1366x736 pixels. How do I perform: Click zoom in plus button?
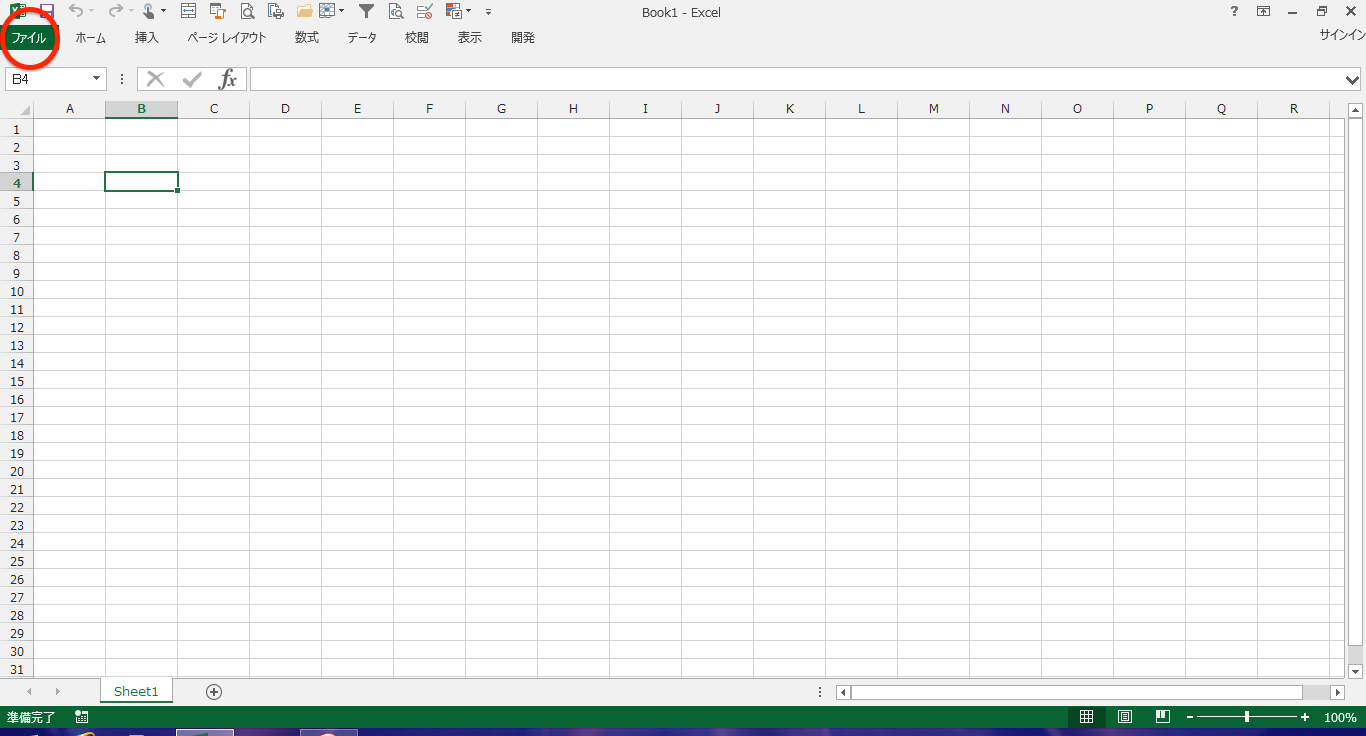(1305, 717)
